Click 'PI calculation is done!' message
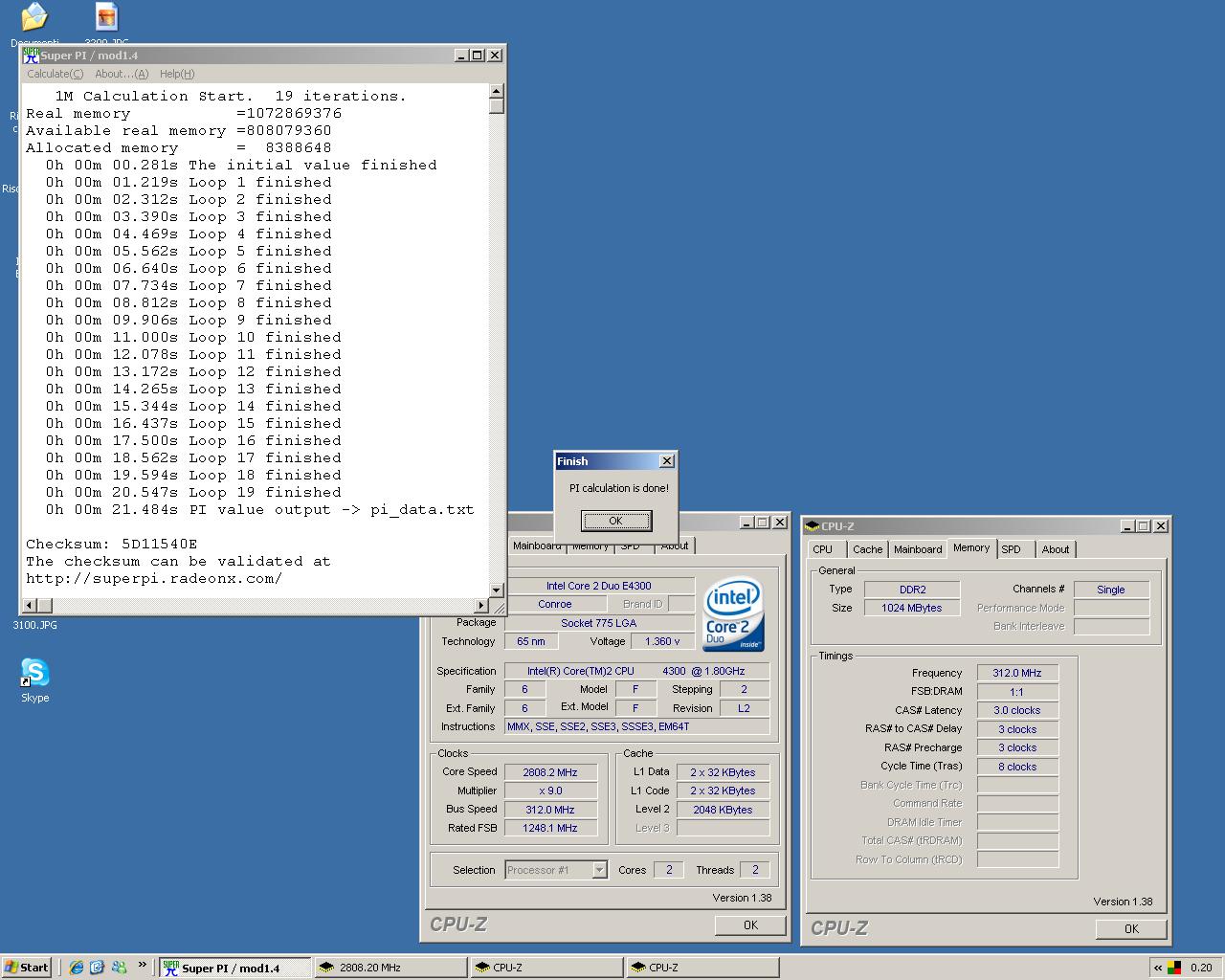Viewport: 1225px width, 980px height. (619, 488)
